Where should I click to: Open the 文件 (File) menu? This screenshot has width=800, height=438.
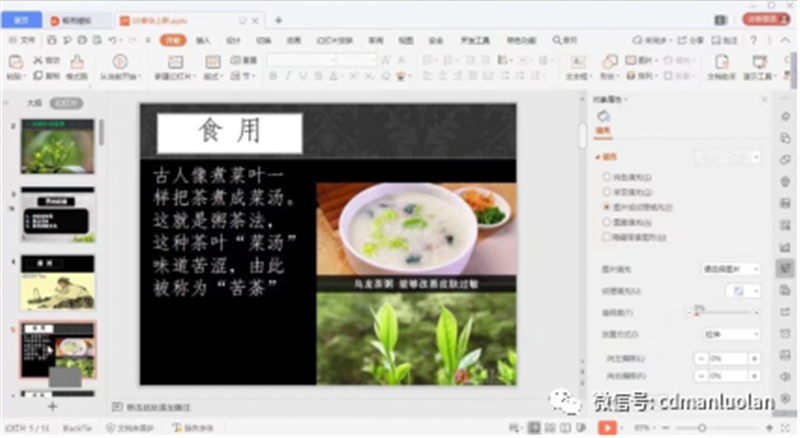point(22,40)
